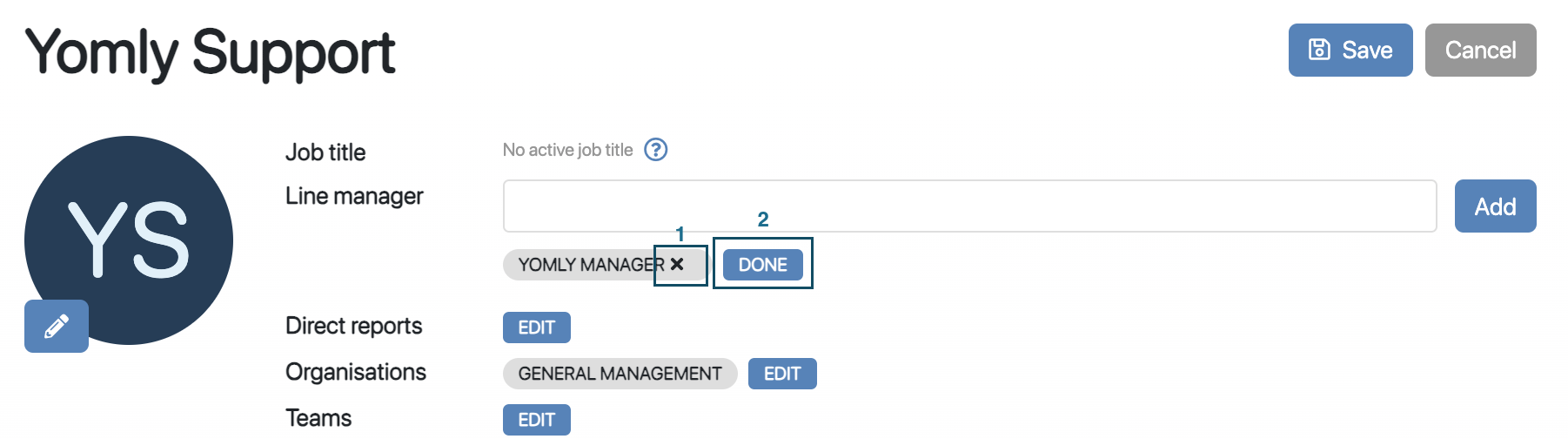1568x439 pixels.
Task: Click the Direct reports label
Action: pos(353,326)
